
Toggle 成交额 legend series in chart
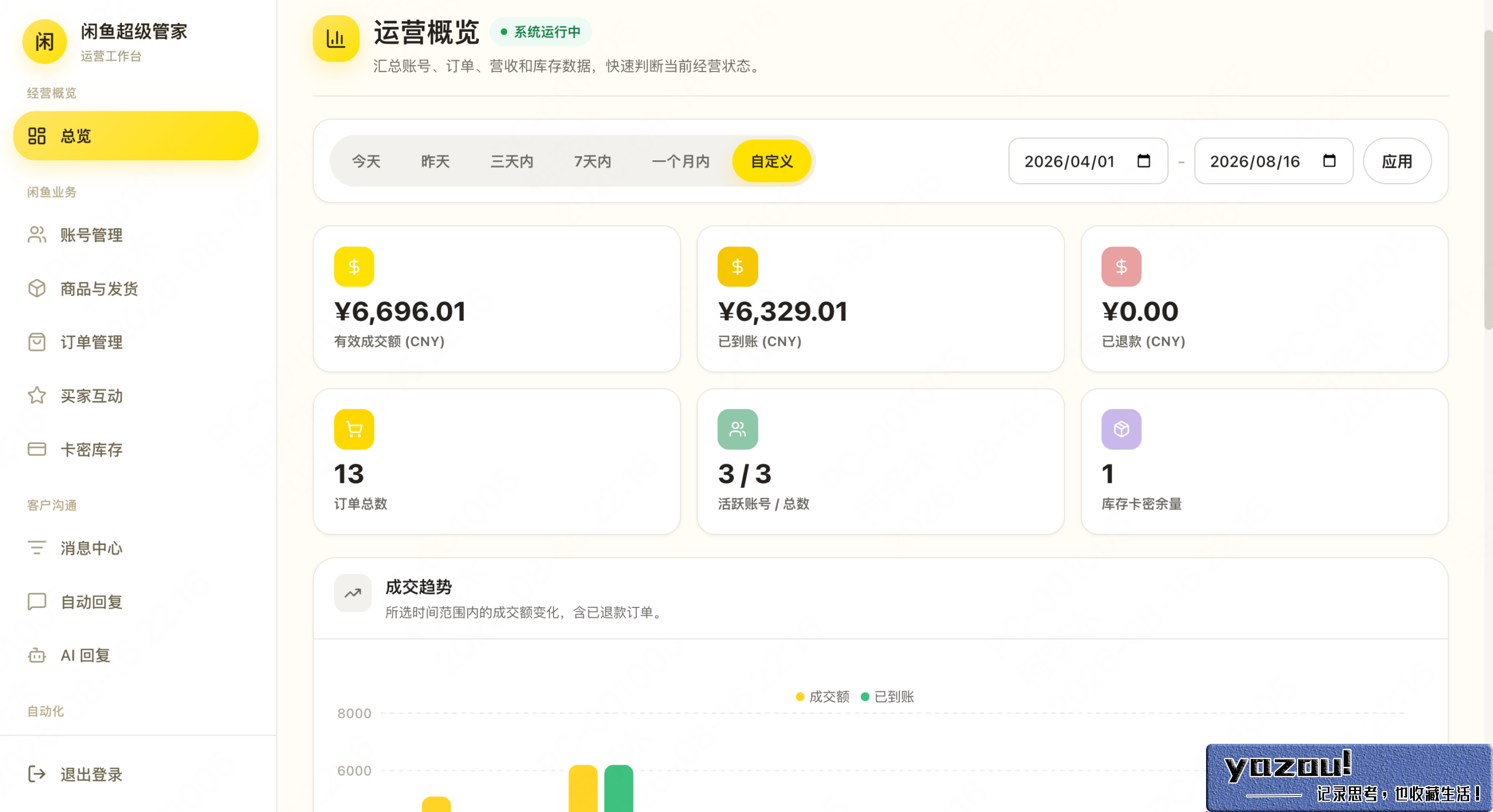(x=822, y=696)
